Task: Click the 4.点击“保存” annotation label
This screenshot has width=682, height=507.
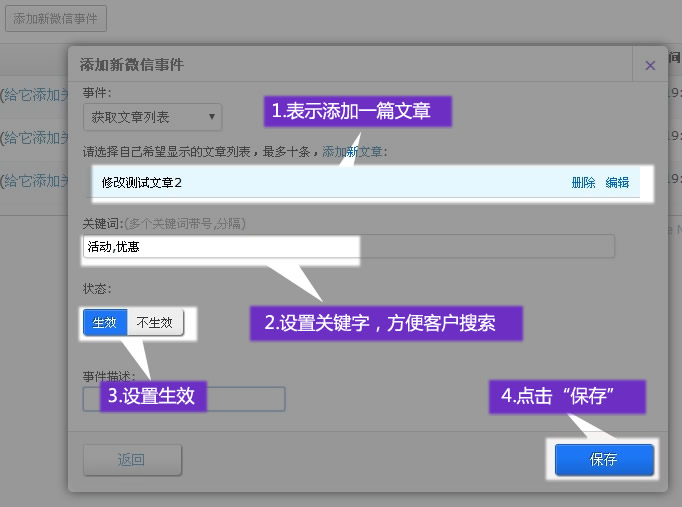Action: tap(567, 396)
